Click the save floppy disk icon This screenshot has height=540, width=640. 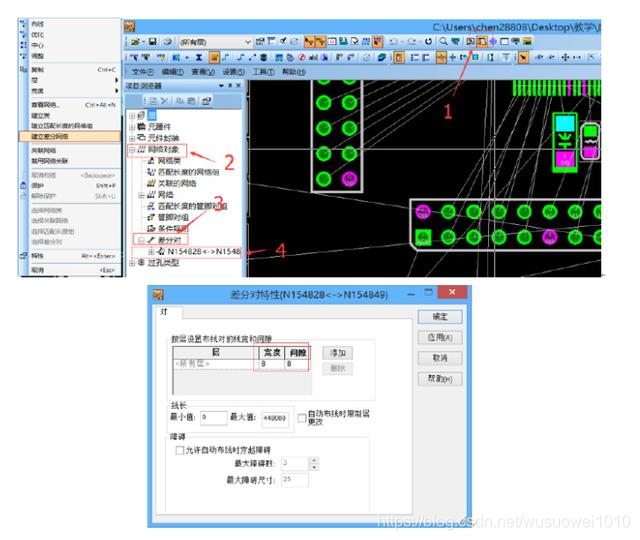(153, 42)
